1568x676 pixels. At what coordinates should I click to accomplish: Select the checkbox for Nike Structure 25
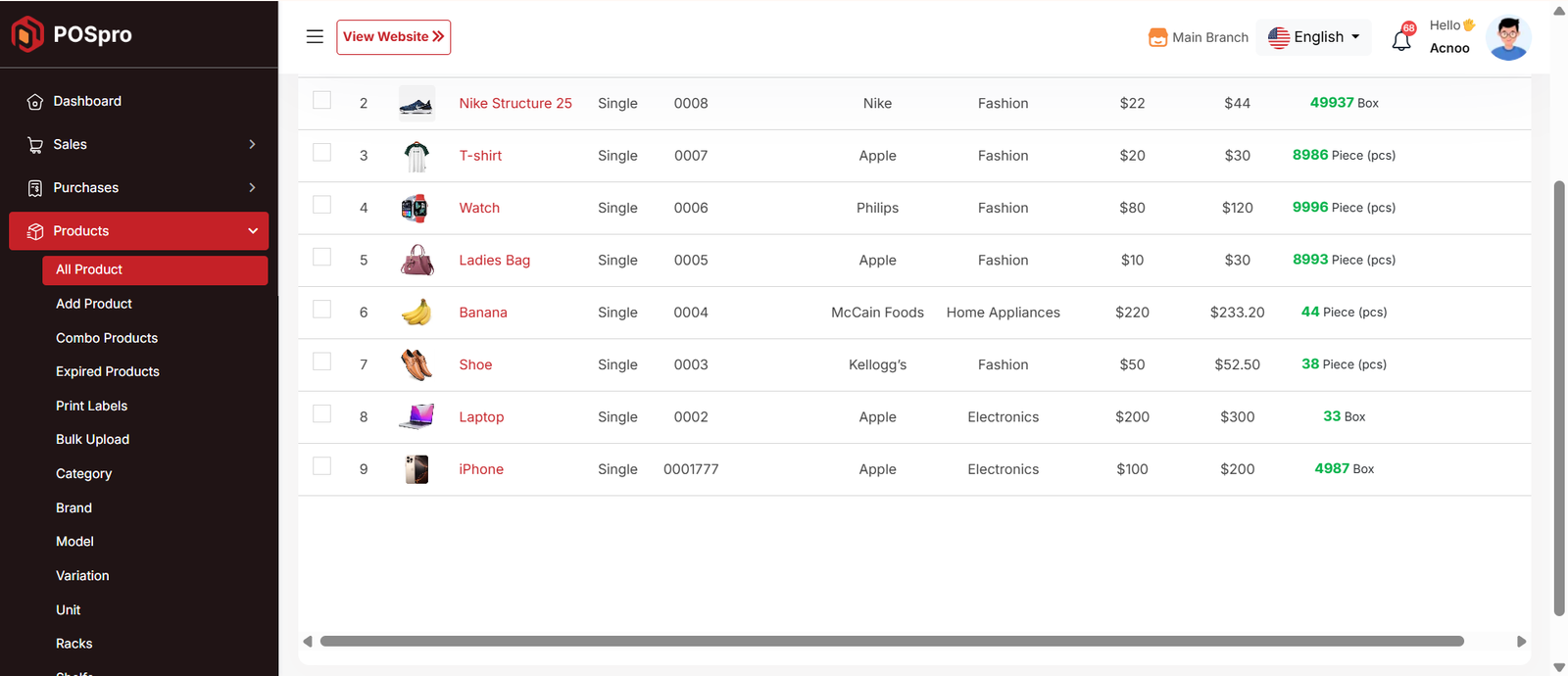click(x=321, y=100)
